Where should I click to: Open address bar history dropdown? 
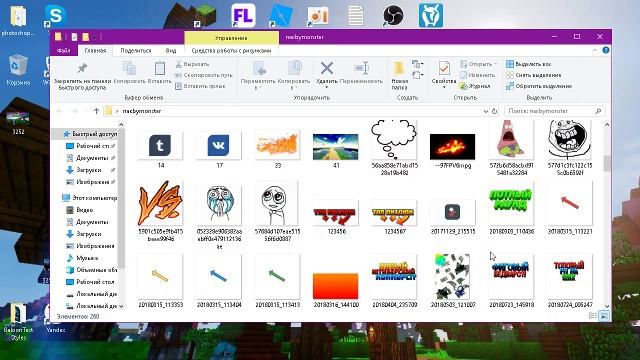click(486, 111)
